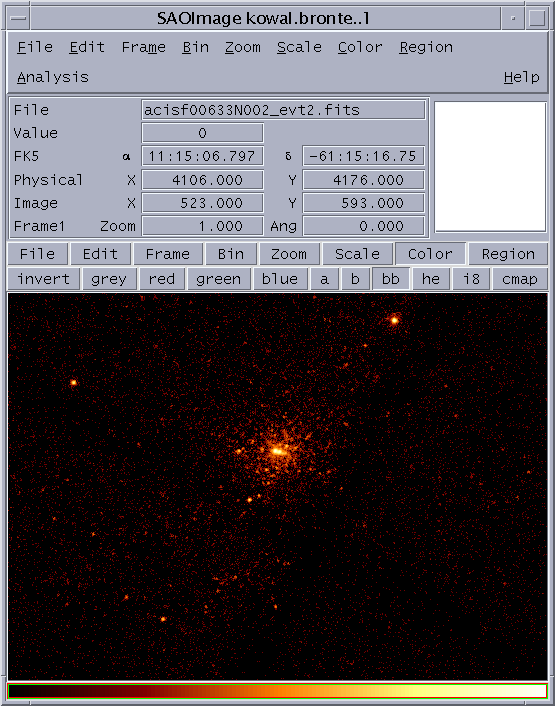Select the bb colormap button
This screenshot has height=706, width=555.
390,279
